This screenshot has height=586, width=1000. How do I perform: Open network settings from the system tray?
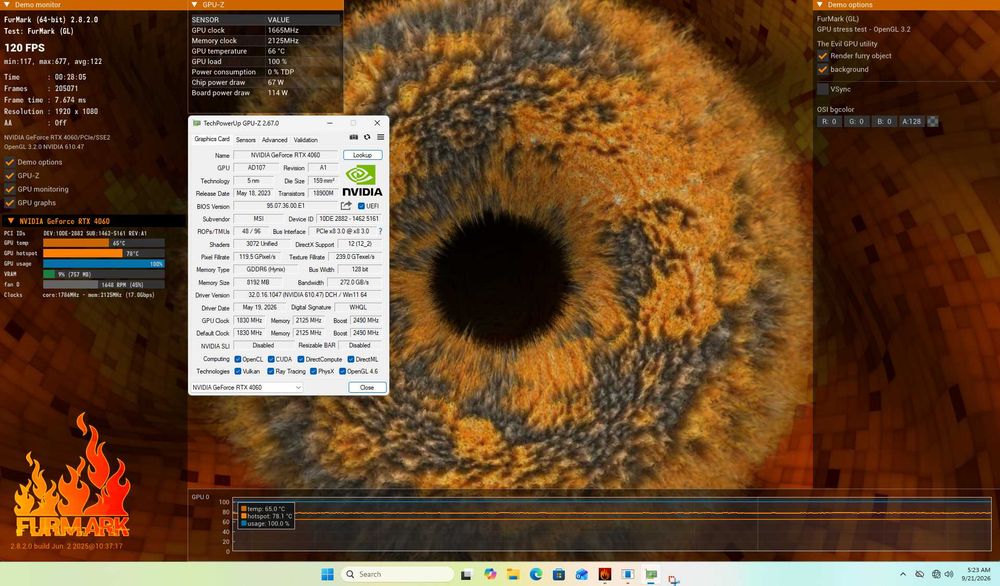click(x=936, y=575)
